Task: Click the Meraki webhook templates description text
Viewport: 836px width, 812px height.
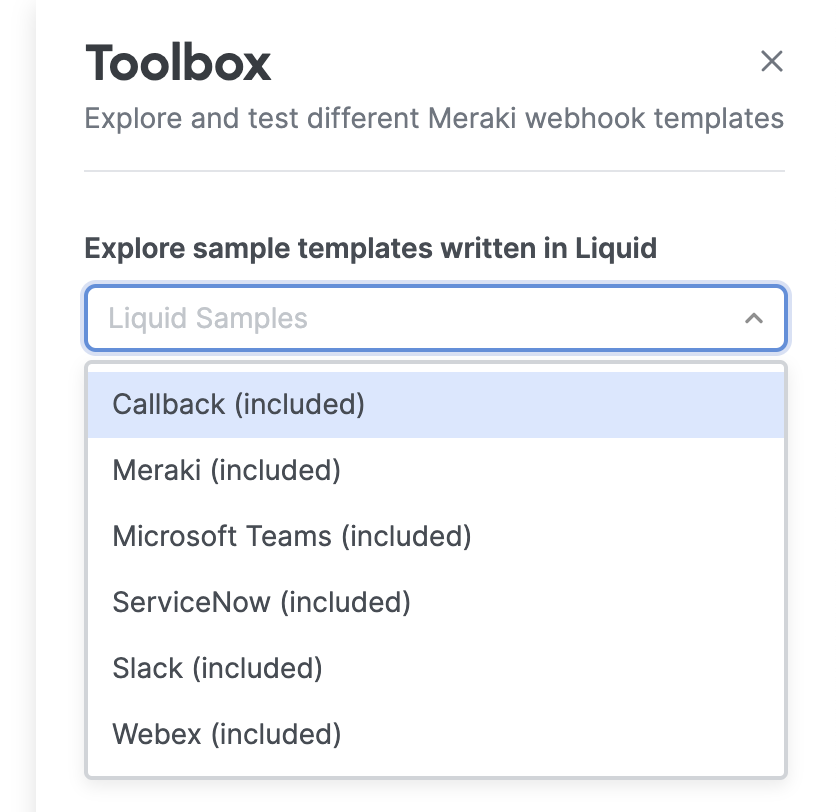Action: click(434, 118)
